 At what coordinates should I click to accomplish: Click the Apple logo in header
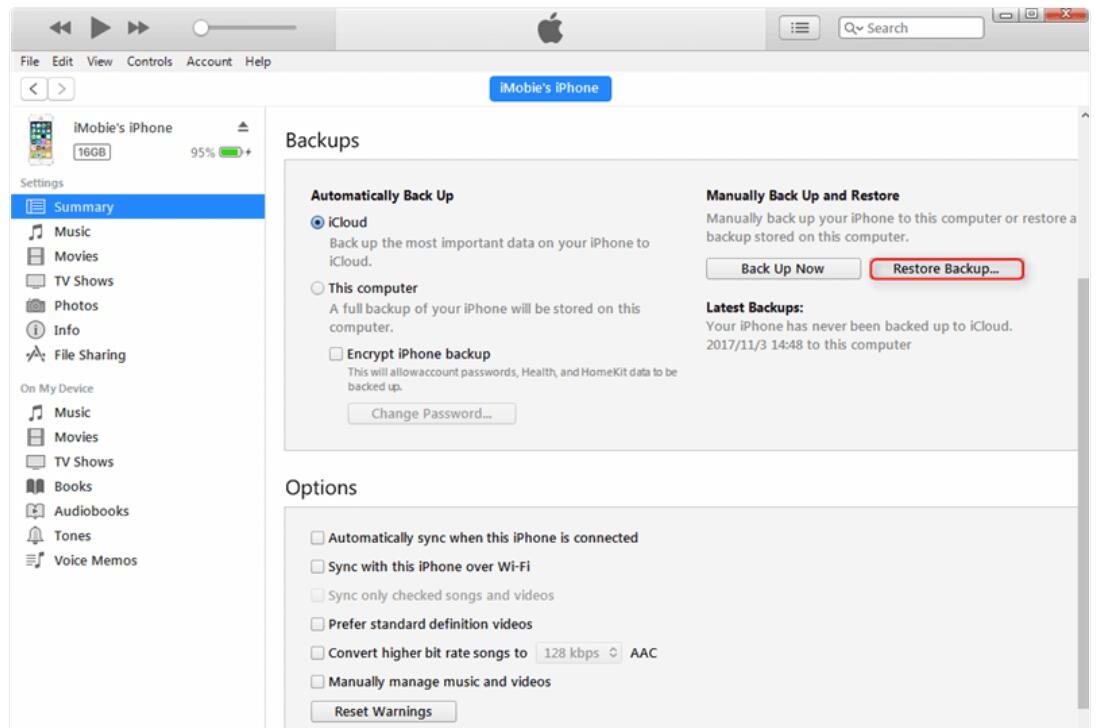click(550, 28)
